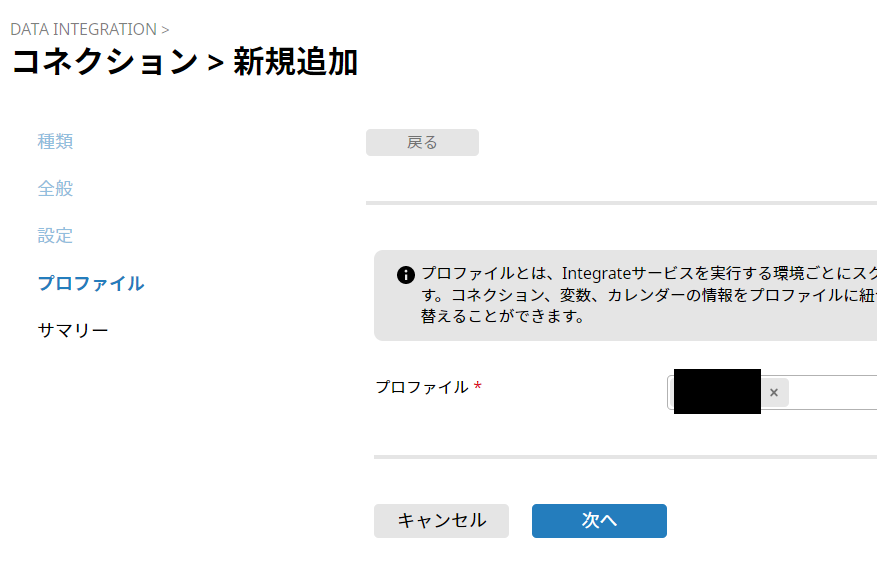
Task: Click the red required asterisk
Action: [478, 388]
